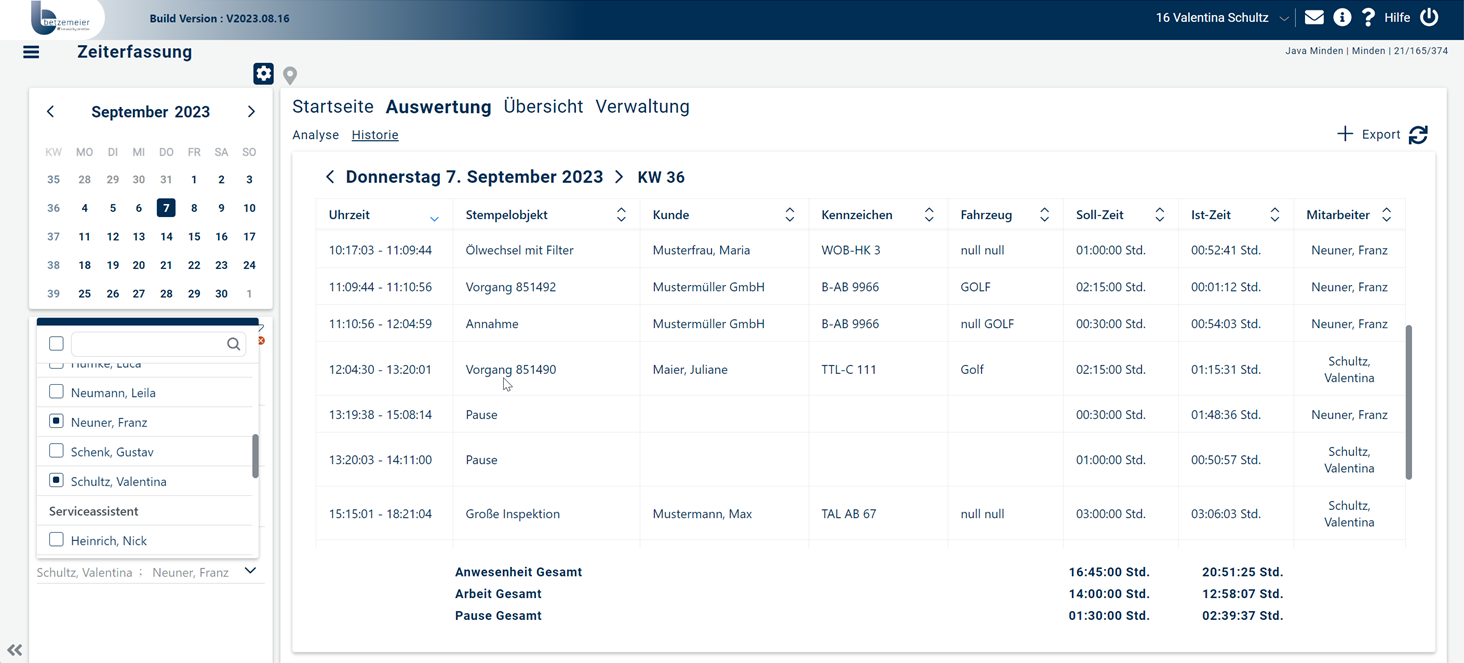Image resolution: width=1464 pixels, height=663 pixels.
Task: Uncheck the Schultz, Valentina checkbox
Action: (56, 481)
